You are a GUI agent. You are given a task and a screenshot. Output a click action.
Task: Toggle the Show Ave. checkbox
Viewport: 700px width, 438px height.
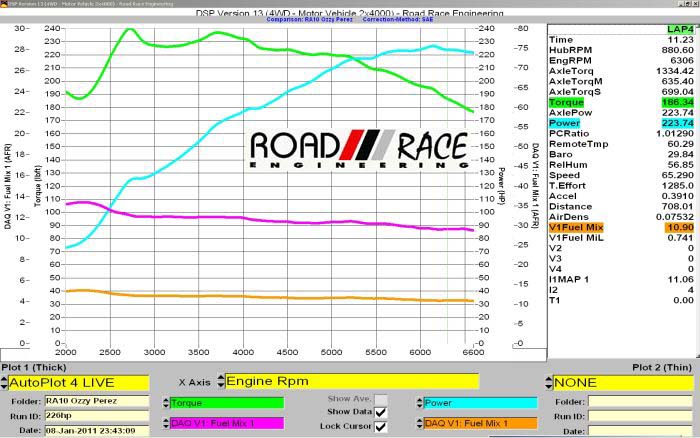pyautogui.click(x=380, y=400)
